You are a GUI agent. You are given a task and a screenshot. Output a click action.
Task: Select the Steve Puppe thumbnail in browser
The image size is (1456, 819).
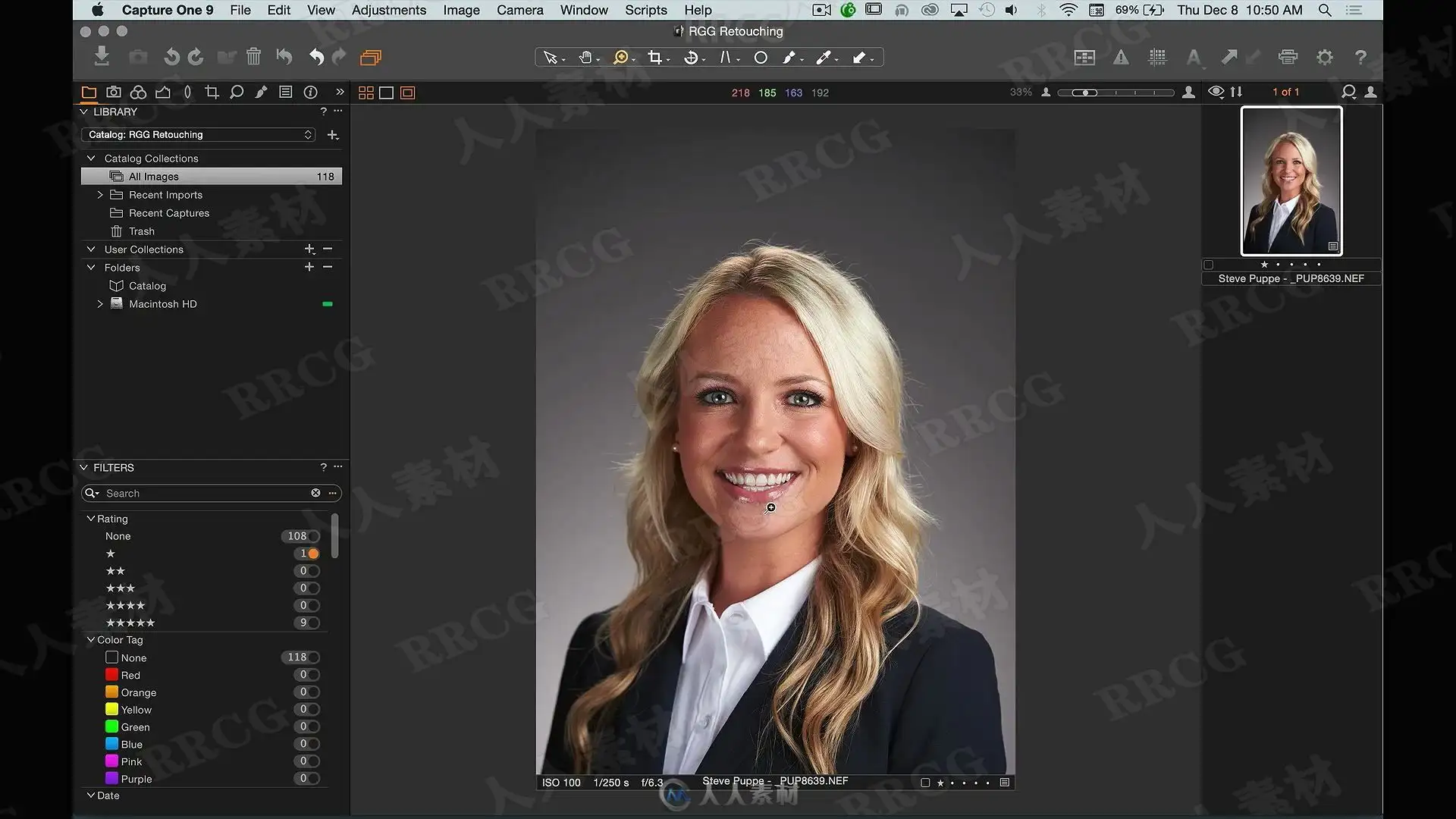pos(1291,180)
